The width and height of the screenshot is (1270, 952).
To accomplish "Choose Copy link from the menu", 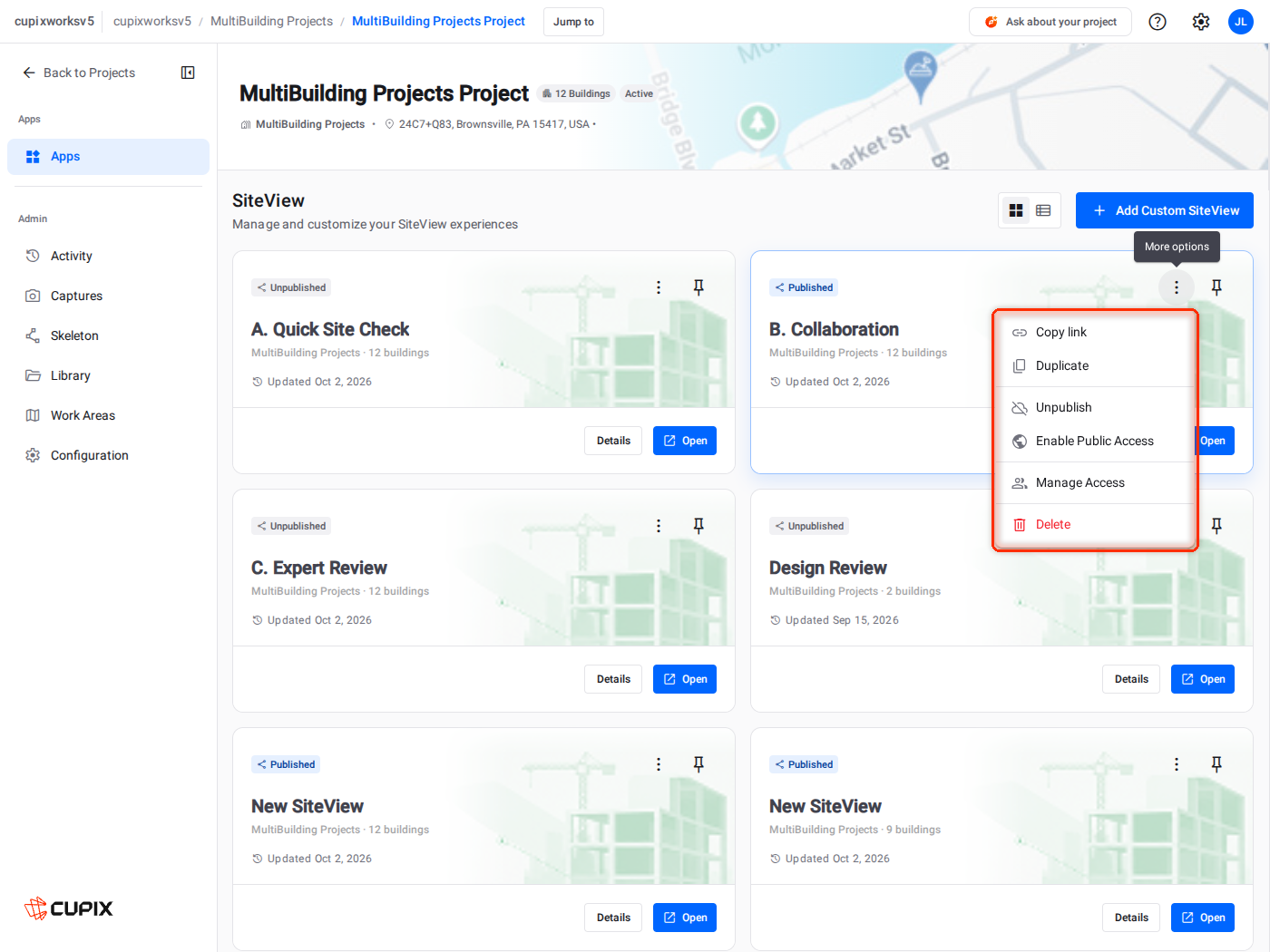I will [x=1096, y=333].
